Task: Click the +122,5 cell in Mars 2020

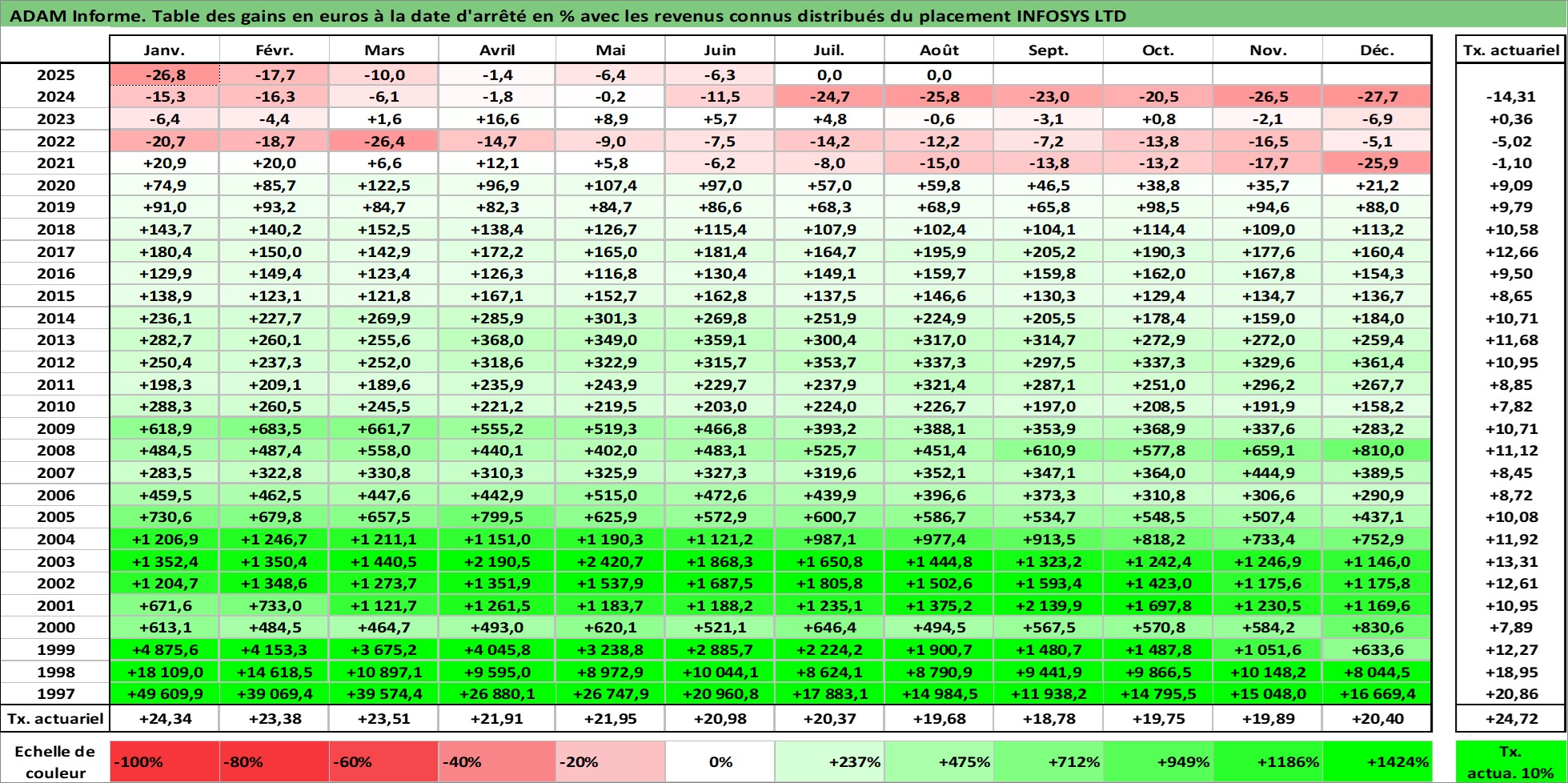Action: (384, 185)
